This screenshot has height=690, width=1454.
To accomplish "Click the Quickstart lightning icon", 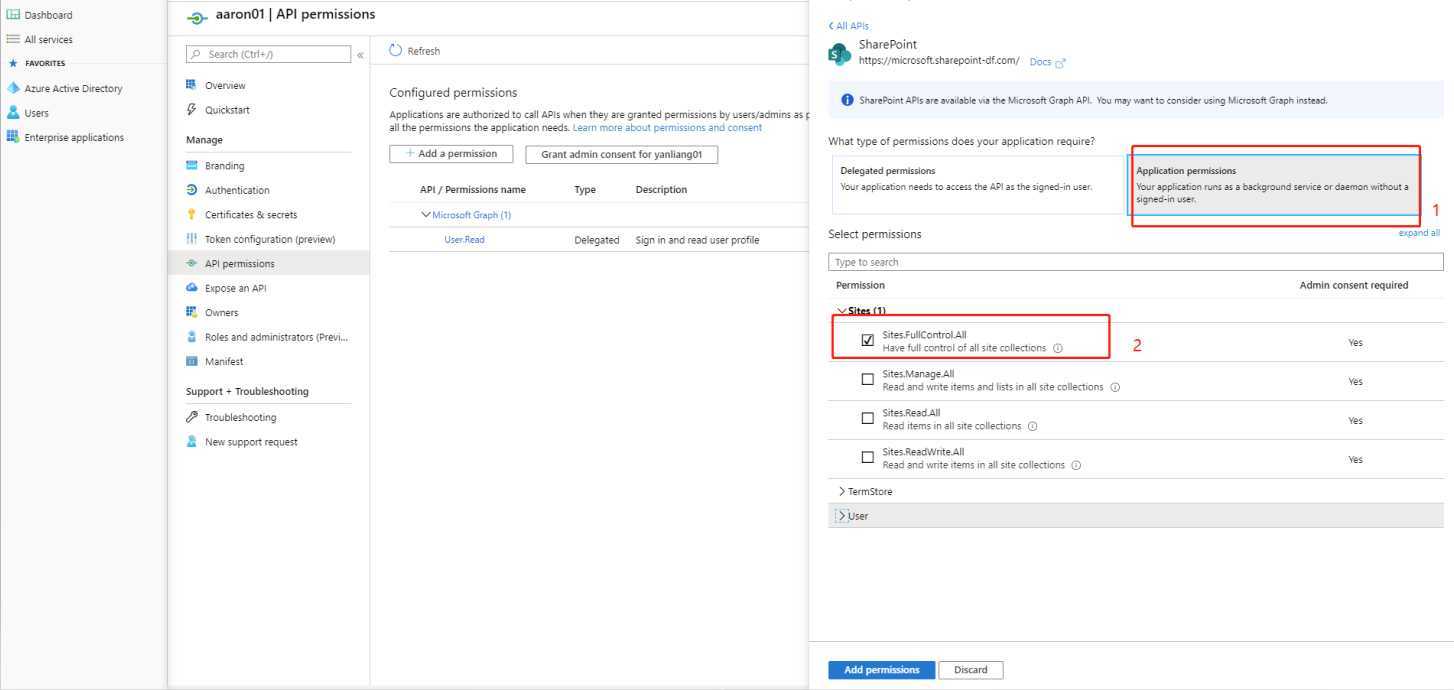I will [192, 110].
